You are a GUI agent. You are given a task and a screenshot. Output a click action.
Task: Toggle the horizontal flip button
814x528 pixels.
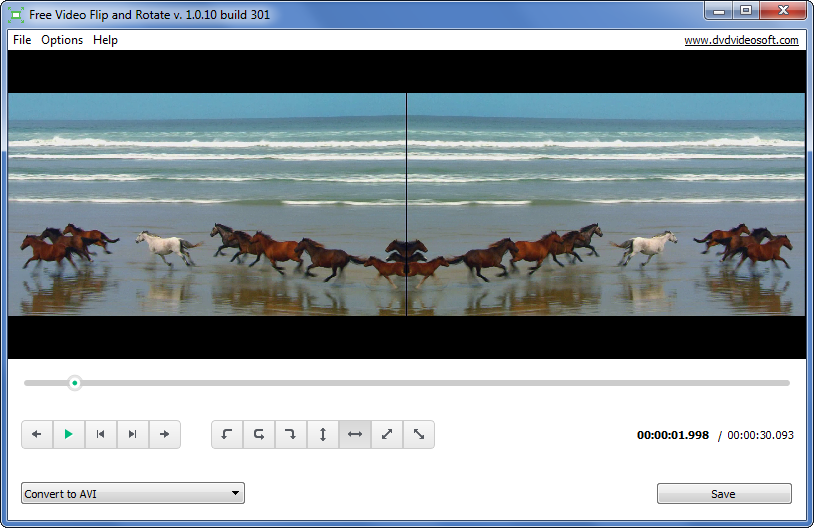click(355, 434)
